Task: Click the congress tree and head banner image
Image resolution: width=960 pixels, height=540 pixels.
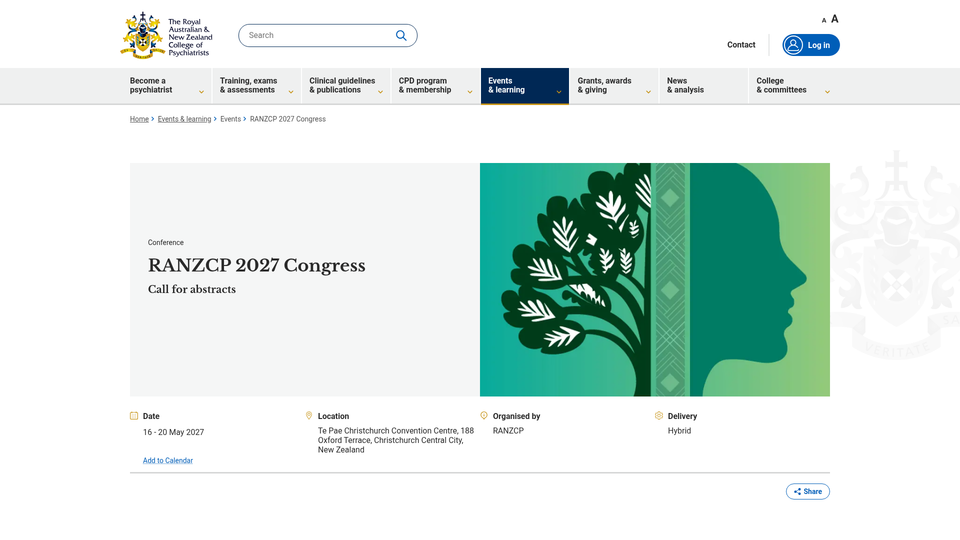Action: [x=654, y=279]
